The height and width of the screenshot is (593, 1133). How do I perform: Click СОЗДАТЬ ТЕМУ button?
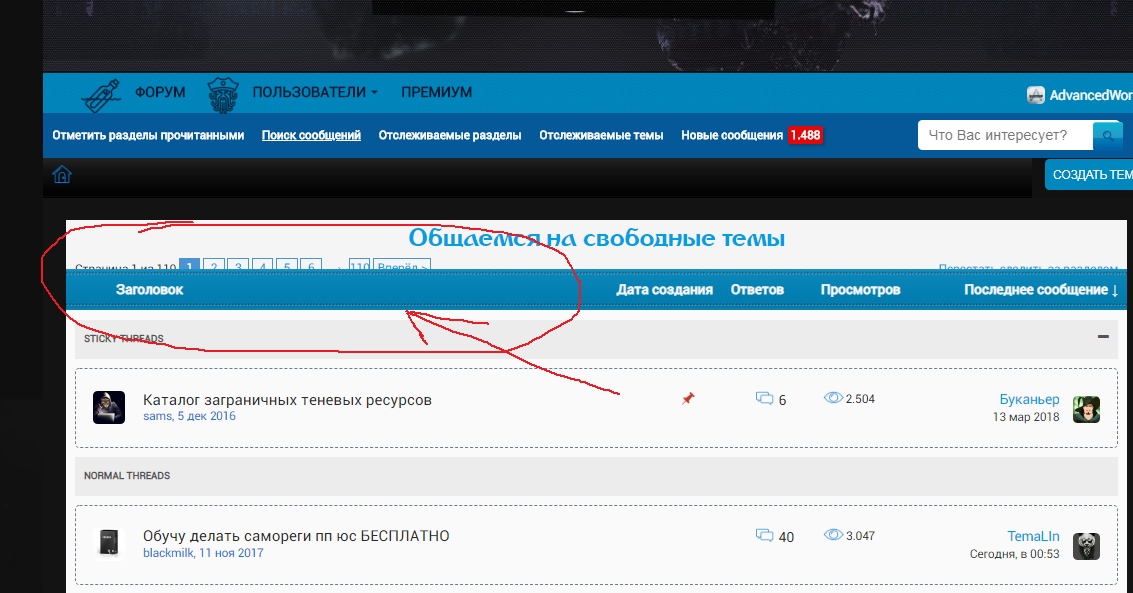pyautogui.click(x=1089, y=175)
